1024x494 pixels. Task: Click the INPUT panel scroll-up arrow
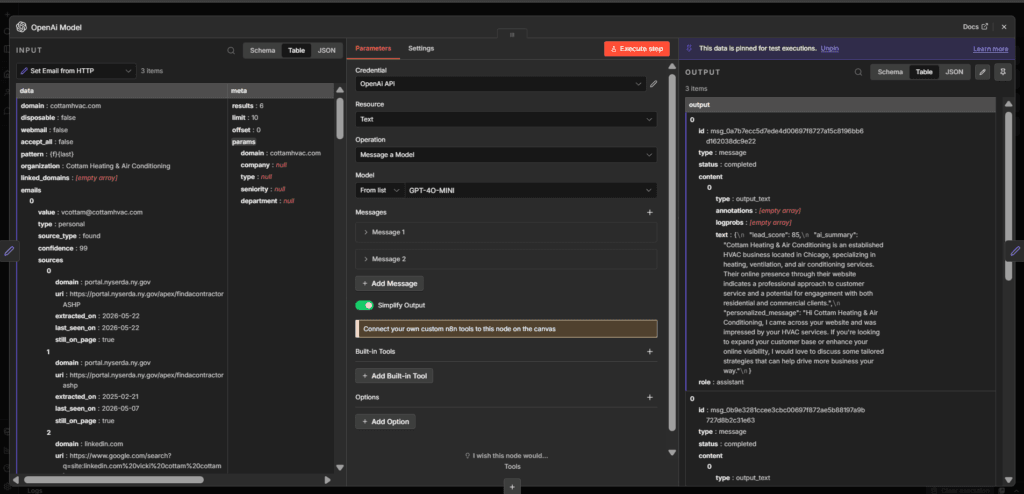340,90
